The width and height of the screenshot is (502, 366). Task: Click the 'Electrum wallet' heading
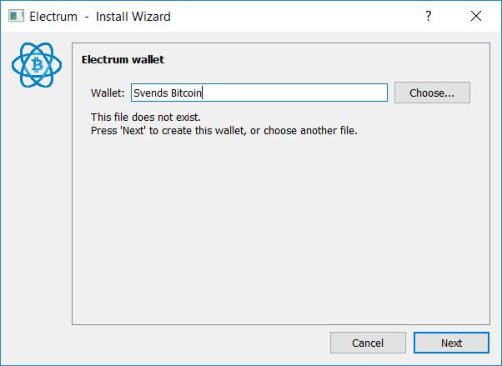[123, 60]
